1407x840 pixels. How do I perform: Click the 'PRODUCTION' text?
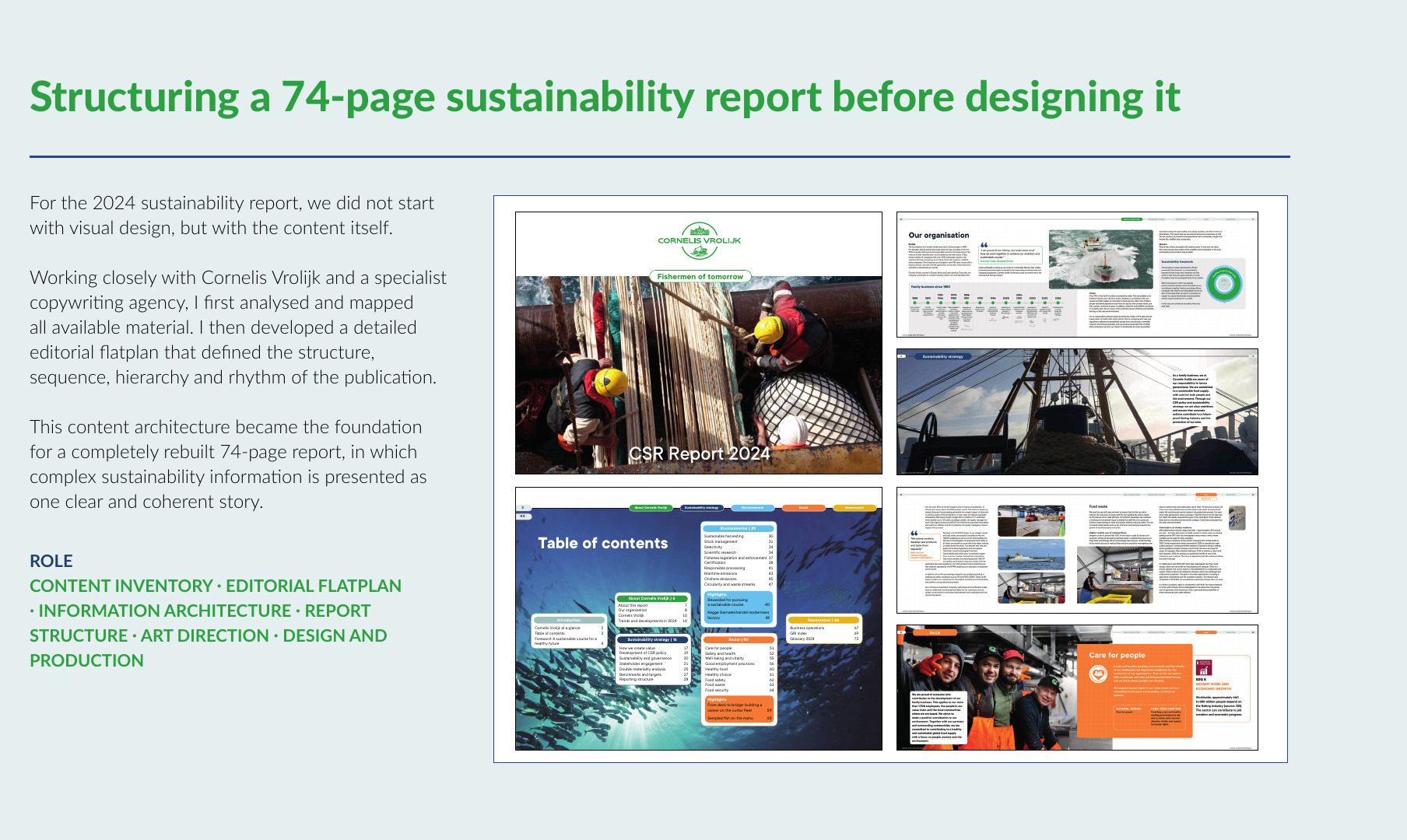click(x=86, y=660)
